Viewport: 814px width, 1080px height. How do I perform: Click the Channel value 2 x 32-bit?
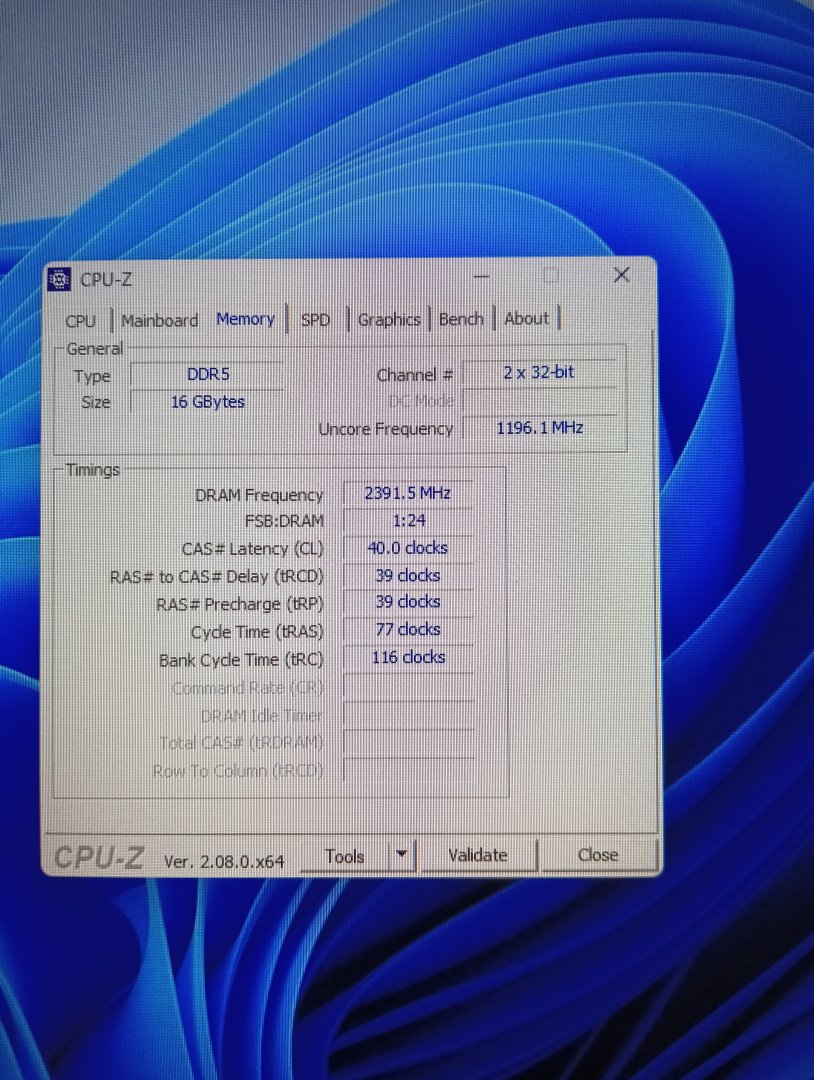coord(539,373)
